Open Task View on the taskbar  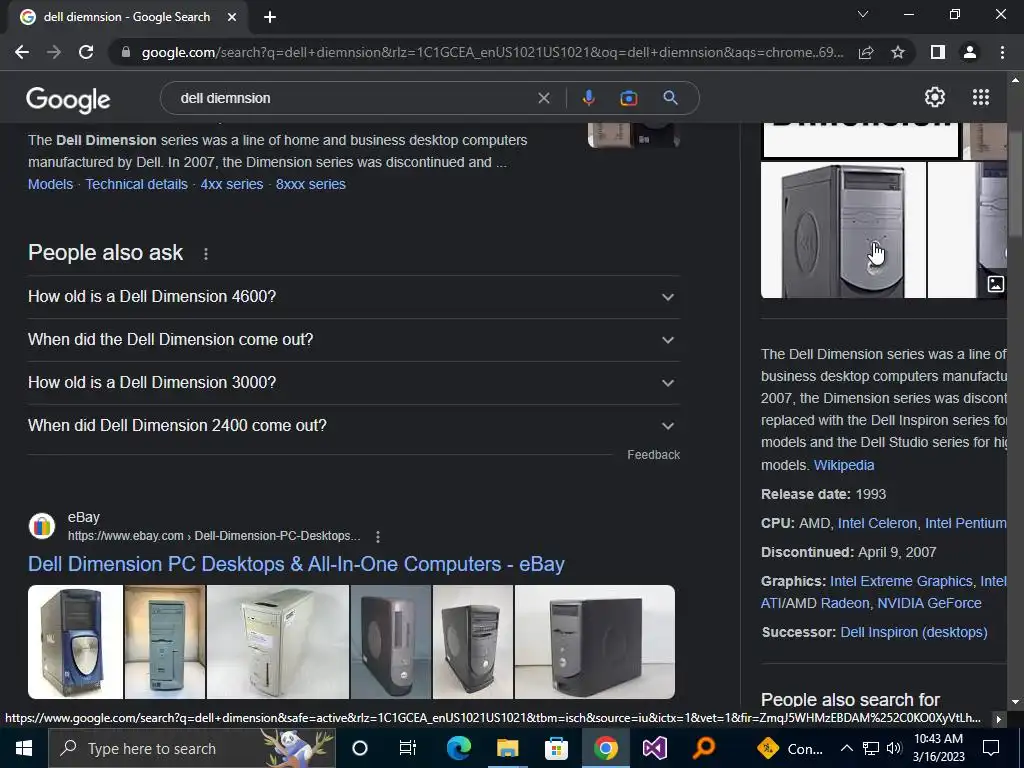point(408,748)
